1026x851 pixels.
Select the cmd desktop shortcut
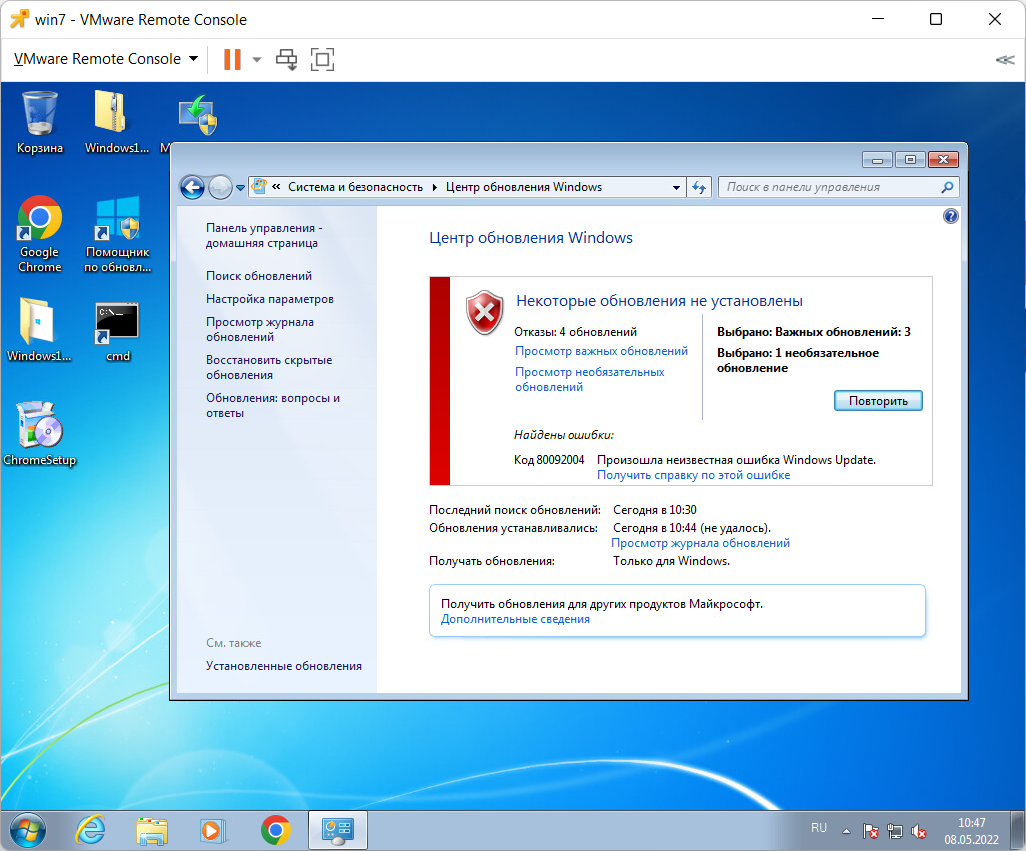click(118, 331)
